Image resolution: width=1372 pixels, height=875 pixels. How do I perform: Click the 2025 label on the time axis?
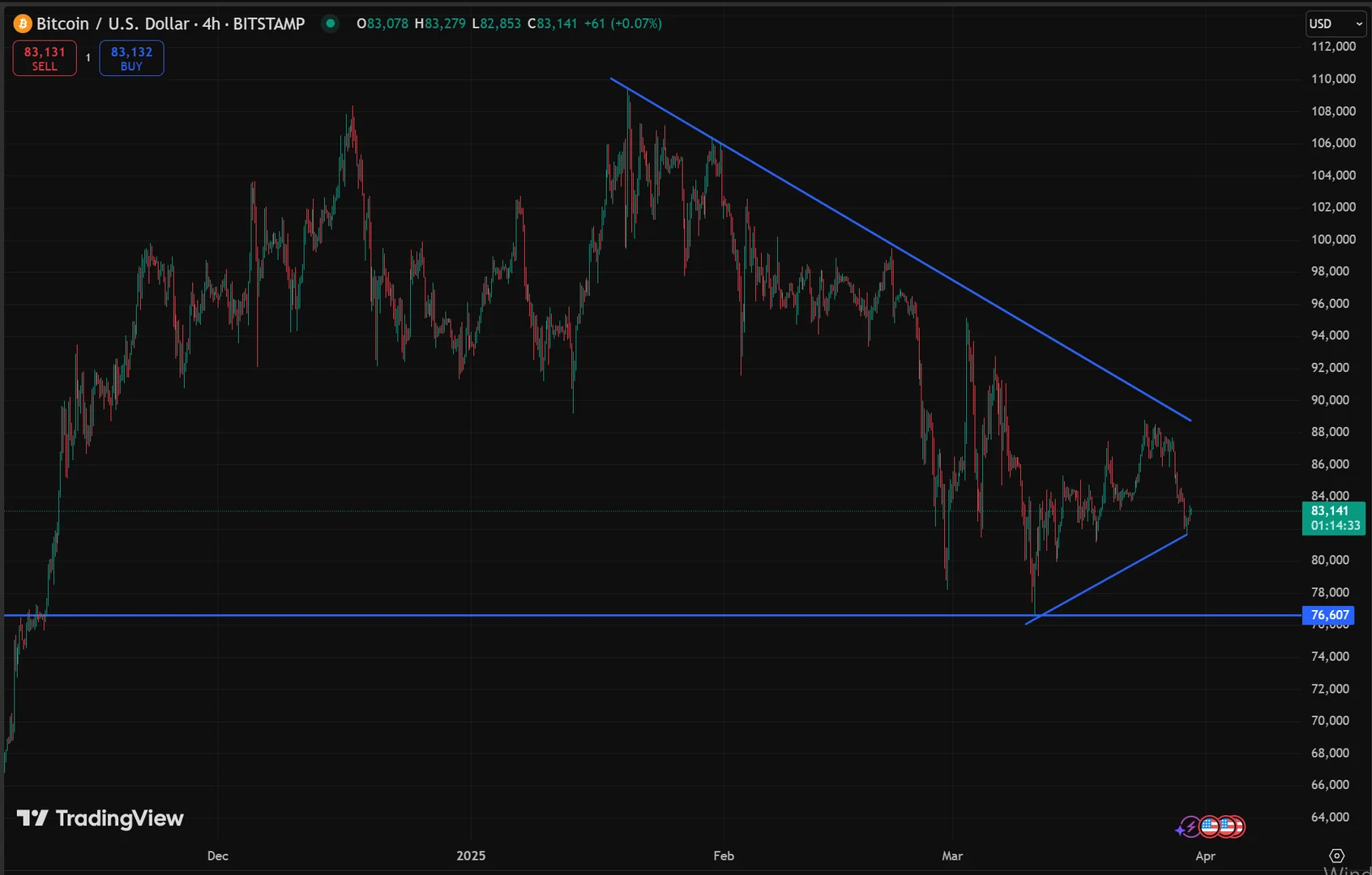coord(471,856)
